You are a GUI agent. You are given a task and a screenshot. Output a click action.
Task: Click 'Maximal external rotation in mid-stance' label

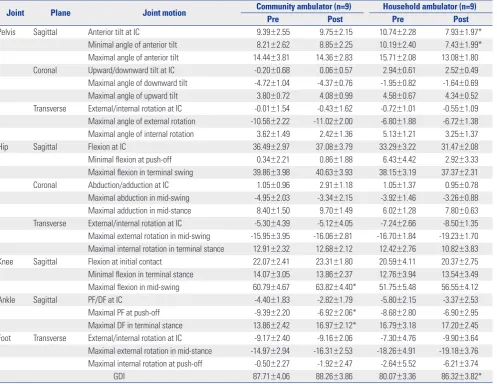[x=150, y=351]
